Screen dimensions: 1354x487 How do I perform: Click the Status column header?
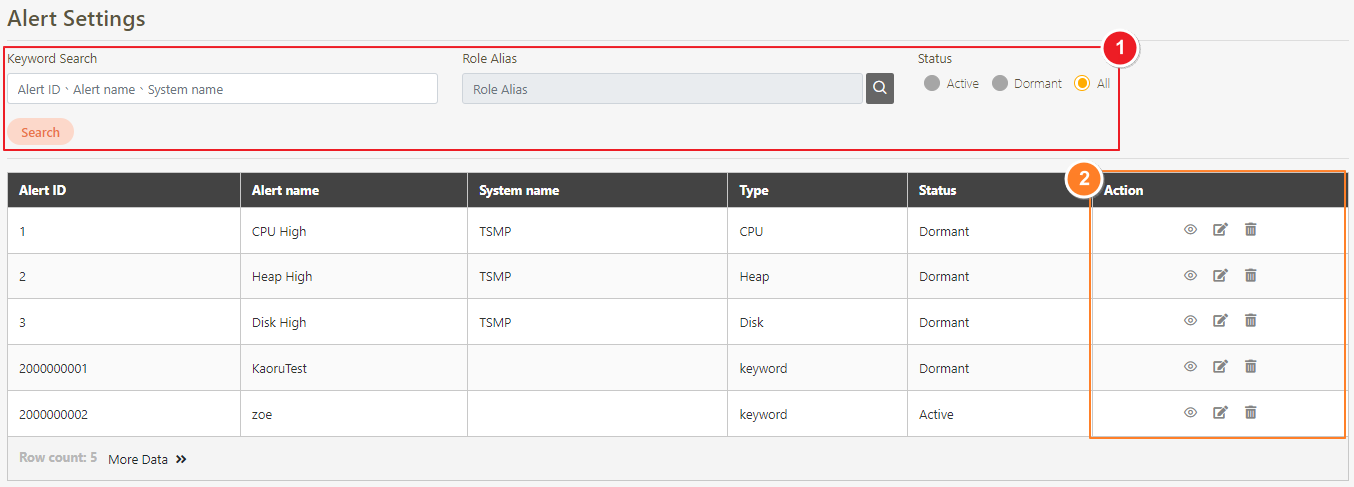pos(937,190)
